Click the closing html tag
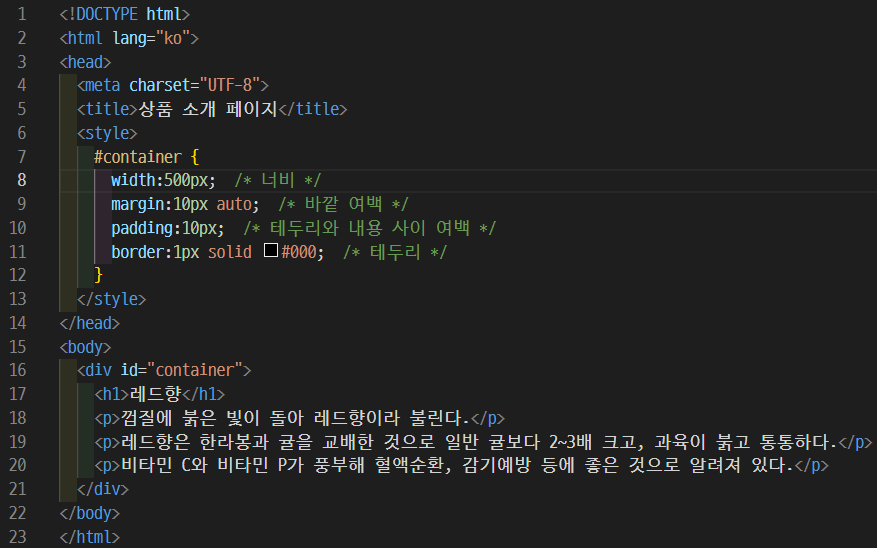The width and height of the screenshot is (877, 548). pyautogui.click(x=89, y=537)
